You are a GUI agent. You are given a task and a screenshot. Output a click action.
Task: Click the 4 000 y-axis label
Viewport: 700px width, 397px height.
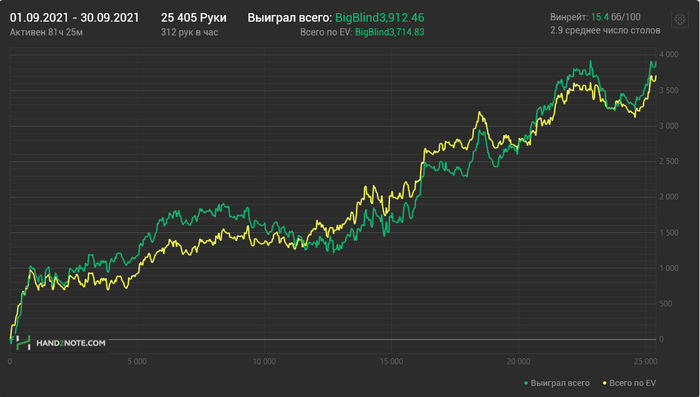[668, 54]
